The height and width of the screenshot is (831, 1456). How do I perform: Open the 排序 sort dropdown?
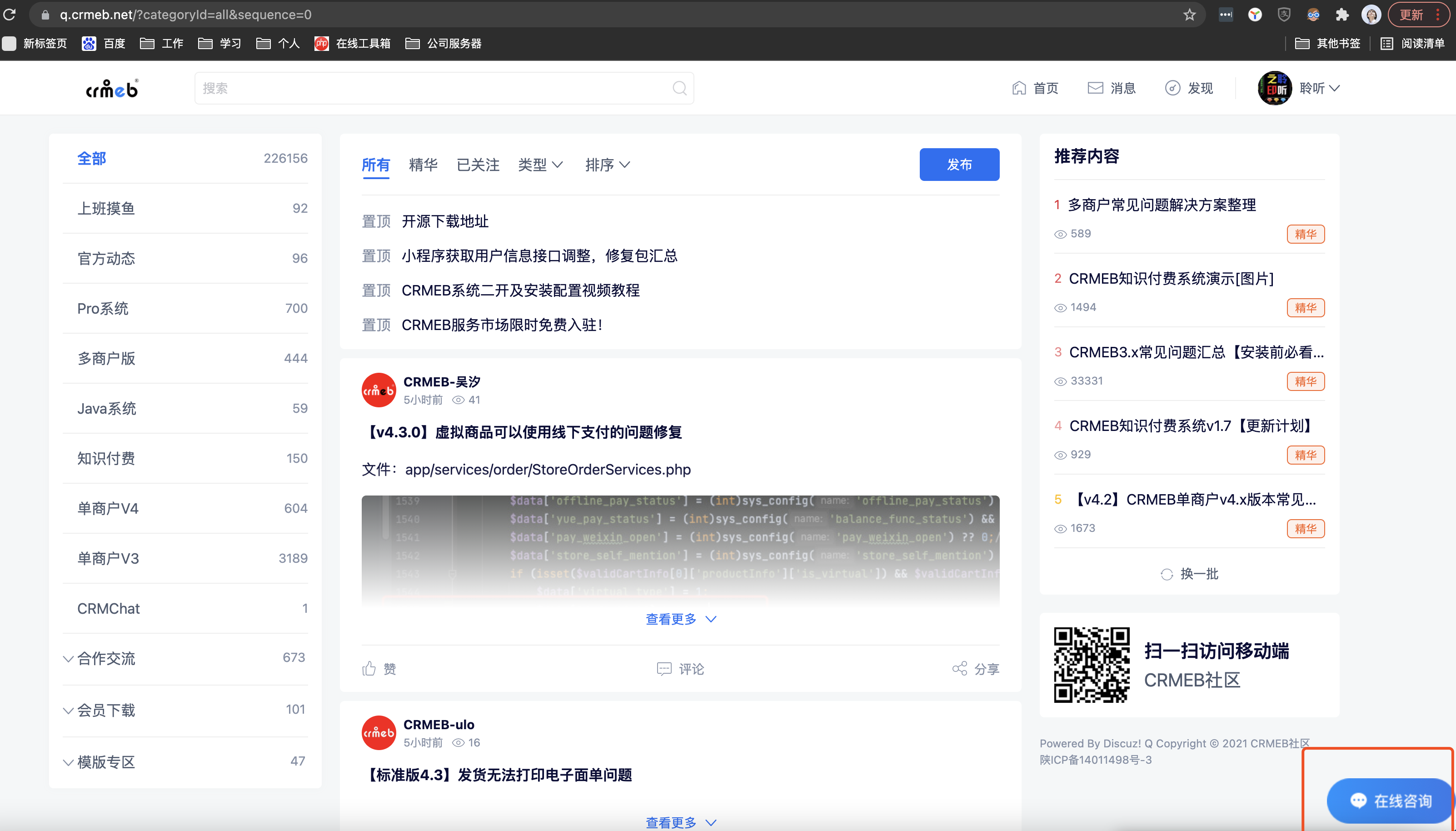point(607,165)
